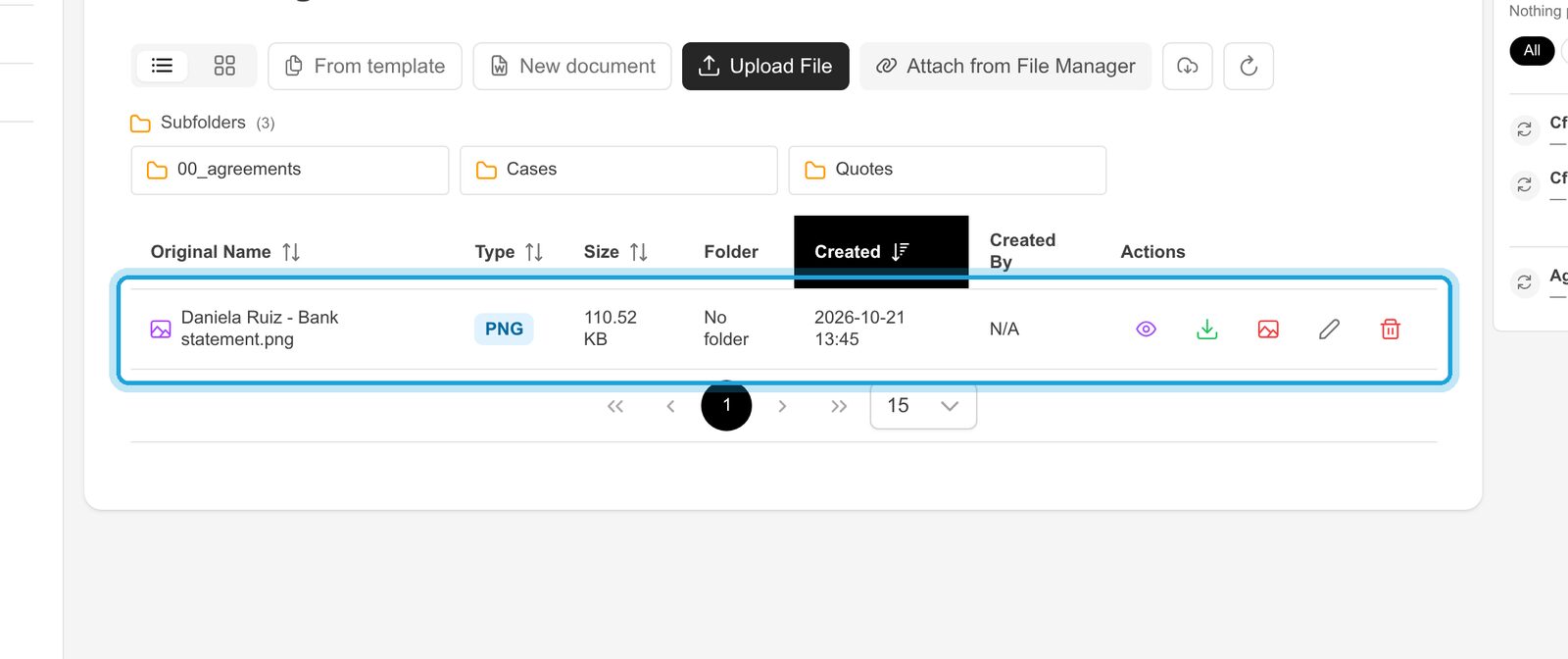Sort by Type column
Image resolution: width=1568 pixels, height=659 pixels.
pyautogui.click(x=509, y=252)
